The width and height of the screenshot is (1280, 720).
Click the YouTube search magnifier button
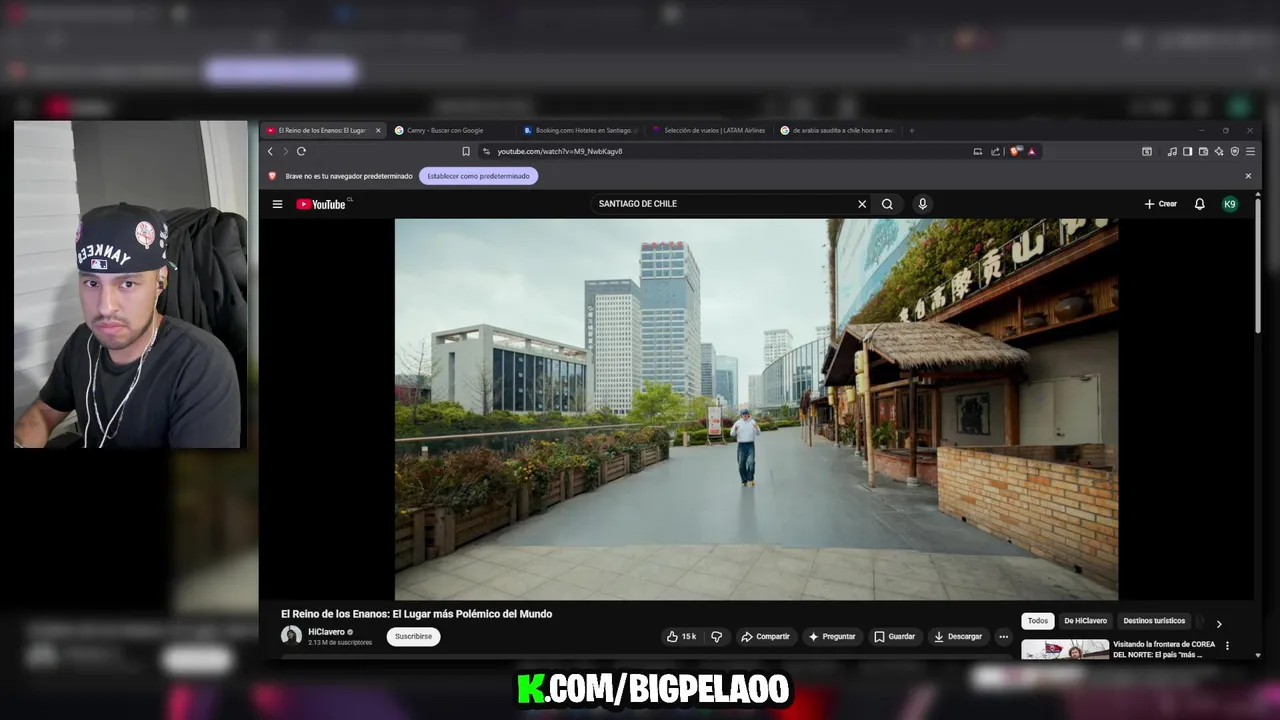click(887, 204)
